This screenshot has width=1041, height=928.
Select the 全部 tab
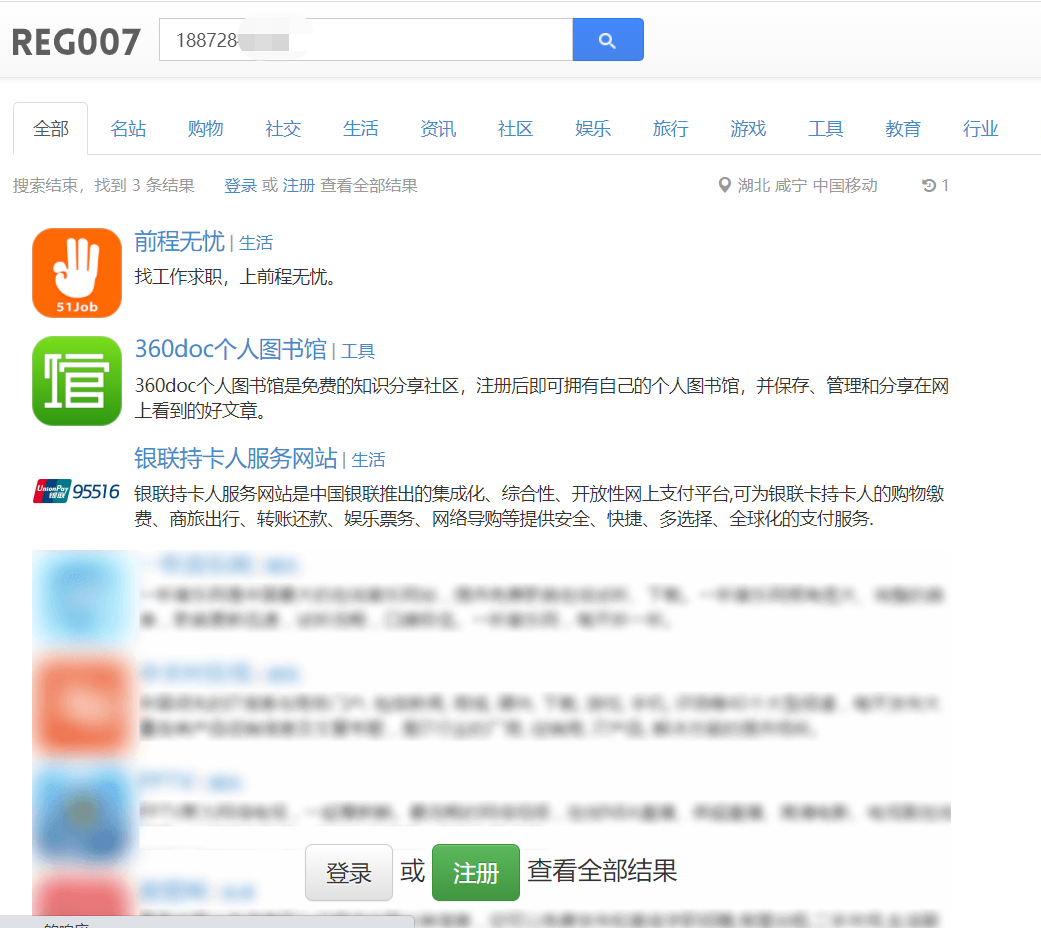pos(50,128)
